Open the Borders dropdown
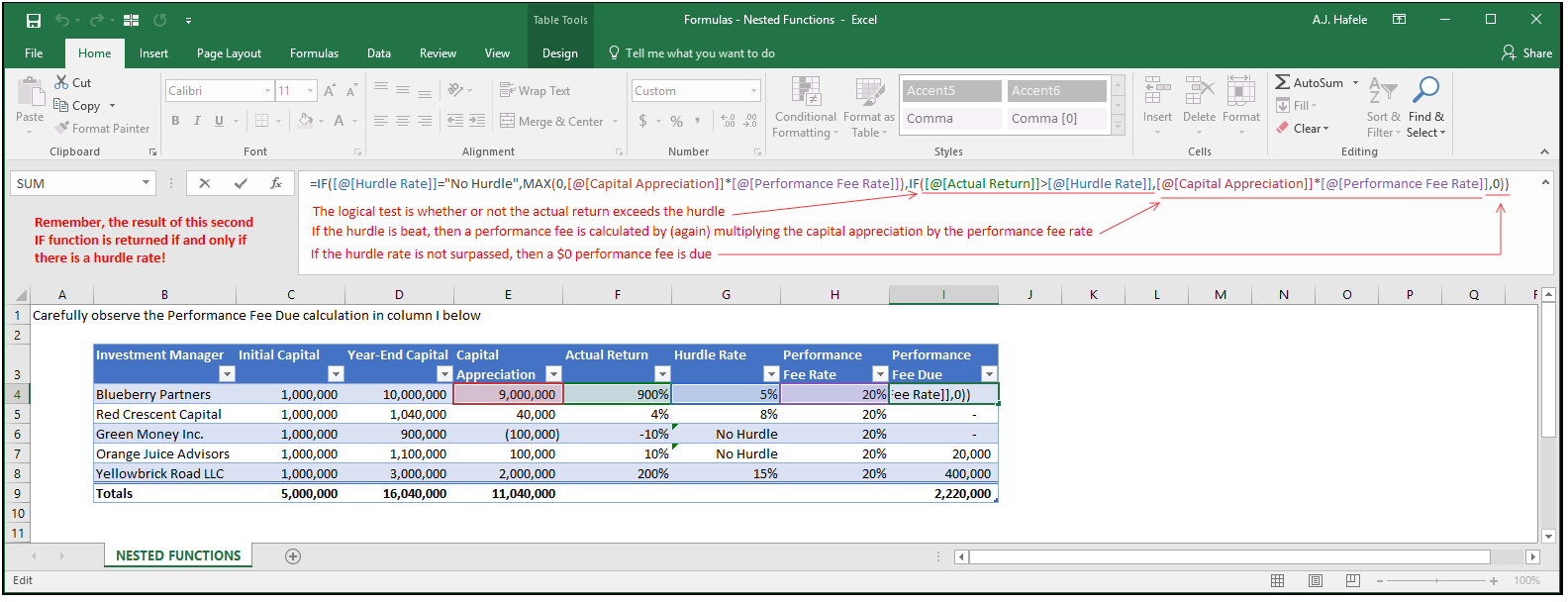Viewport: 1568px width, 602px height. click(278, 121)
